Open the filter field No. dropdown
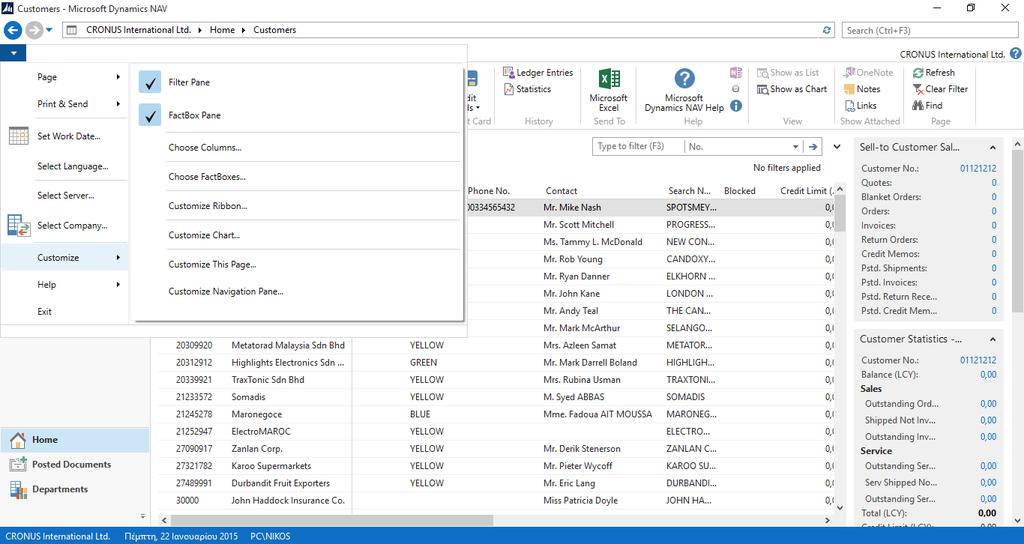Viewport: 1024px width, 544px height. click(795, 147)
